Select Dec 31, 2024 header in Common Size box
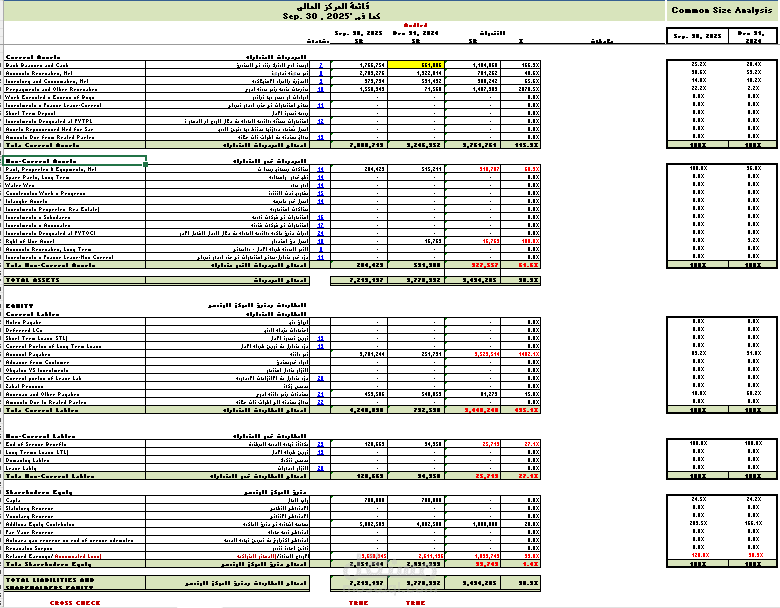780x608 pixels. tap(752, 36)
